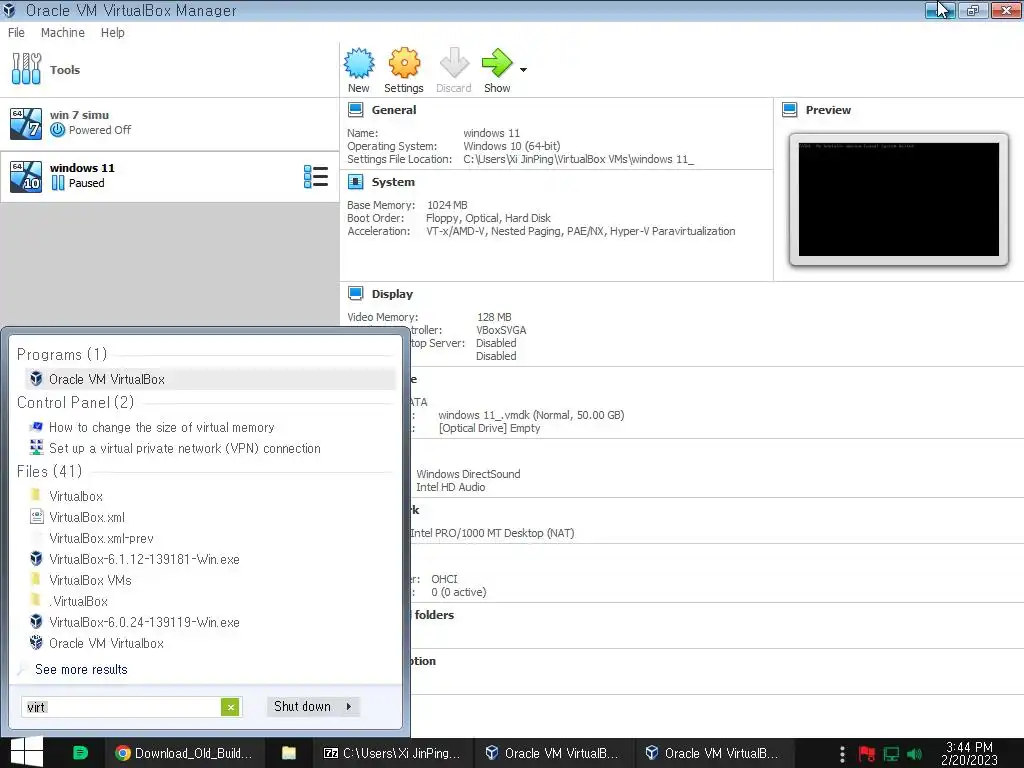Click the Files (41) header
The width and height of the screenshot is (1024, 768).
[49, 472]
